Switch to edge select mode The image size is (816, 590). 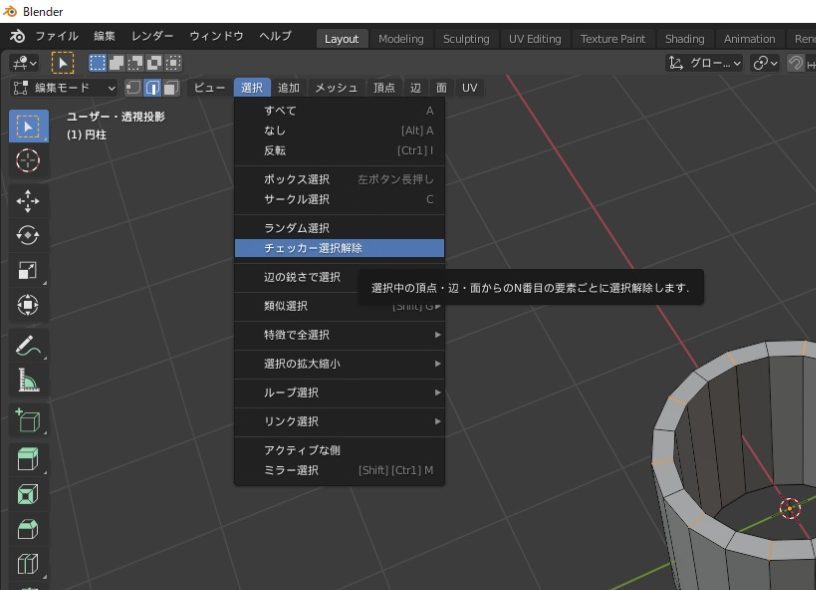[152, 88]
